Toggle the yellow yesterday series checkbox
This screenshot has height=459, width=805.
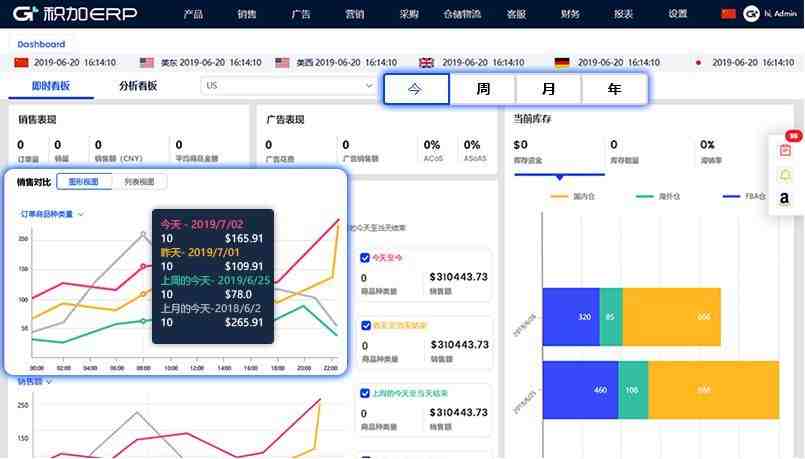pos(365,325)
